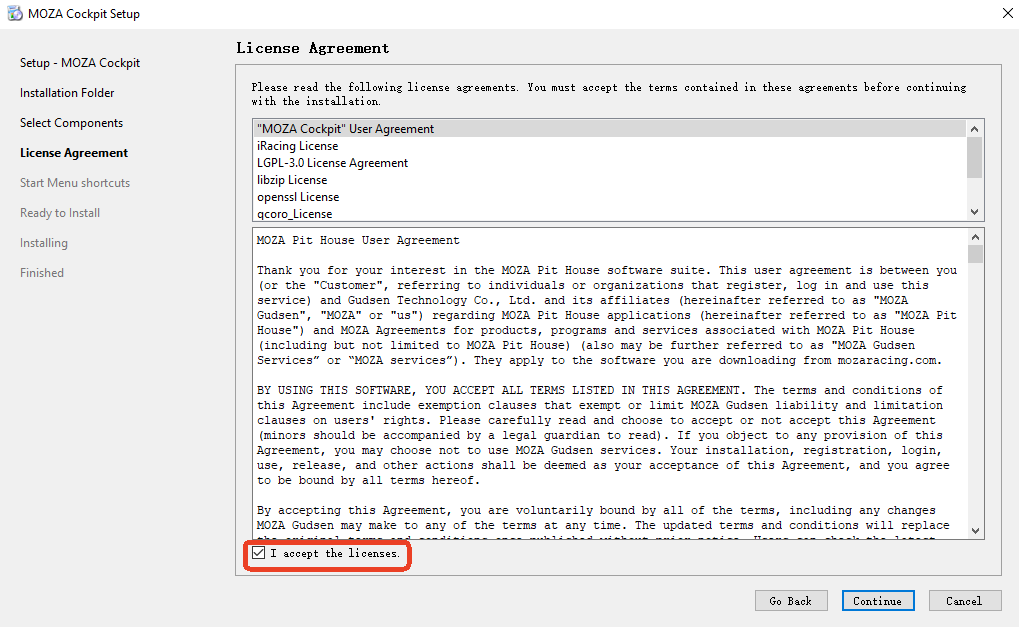
Task: Uncheck the I accept the licenses checkbox
Action: [259, 553]
